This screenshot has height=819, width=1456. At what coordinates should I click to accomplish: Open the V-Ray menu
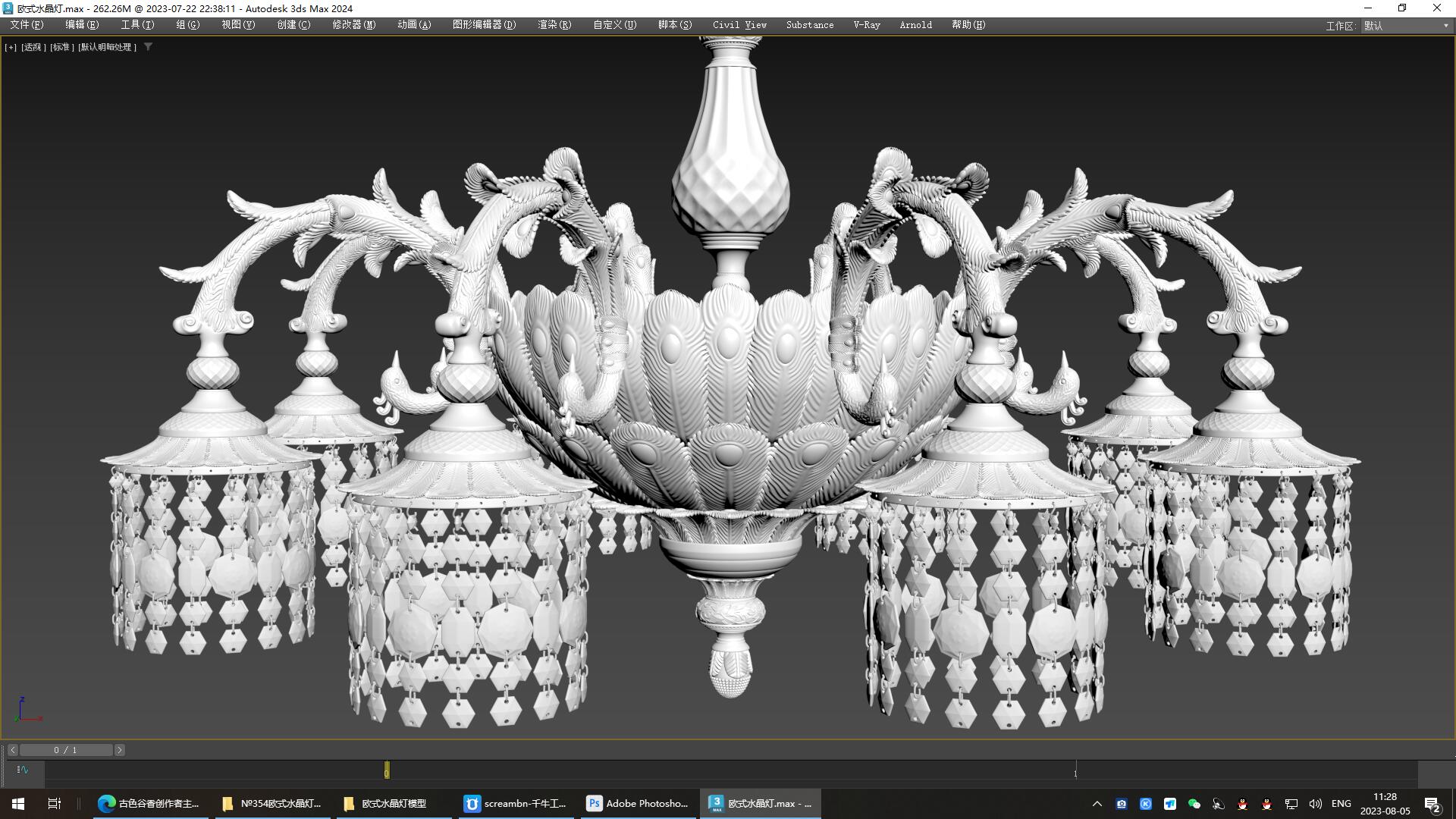(x=866, y=24)
